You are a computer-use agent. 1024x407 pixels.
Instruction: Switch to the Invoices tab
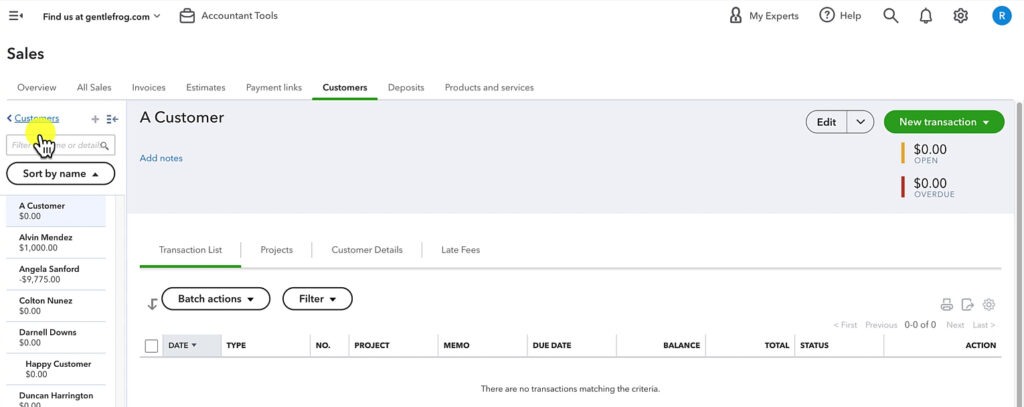click(149, 88)
